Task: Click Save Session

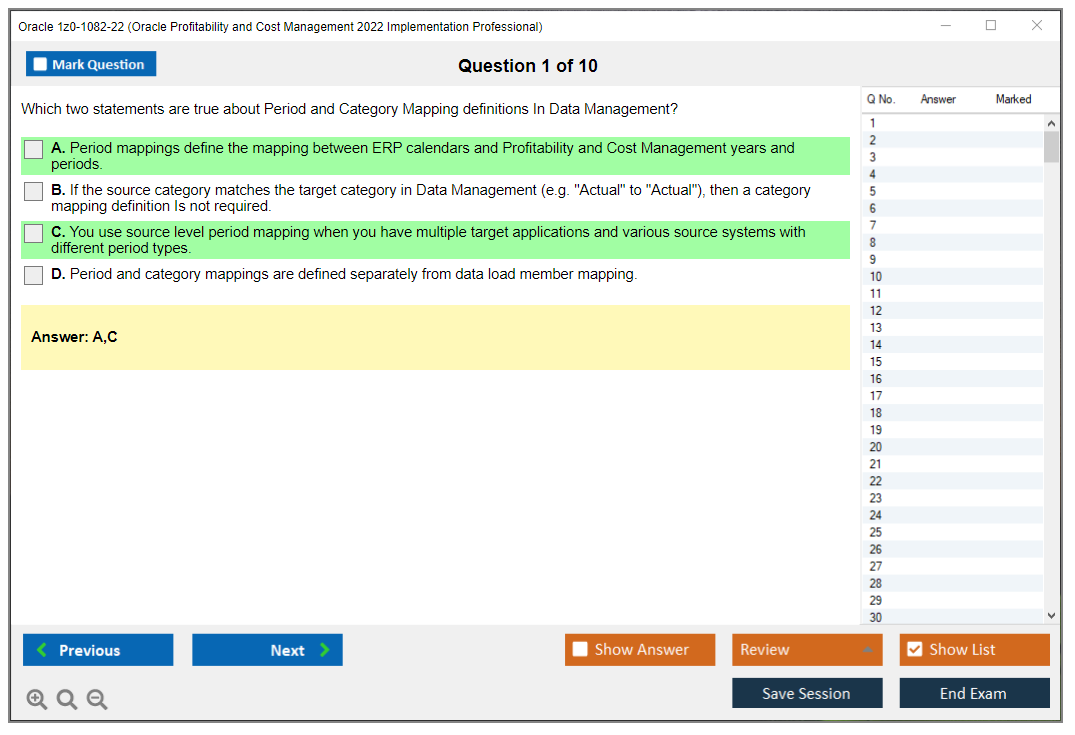Action: click(807, 692)
